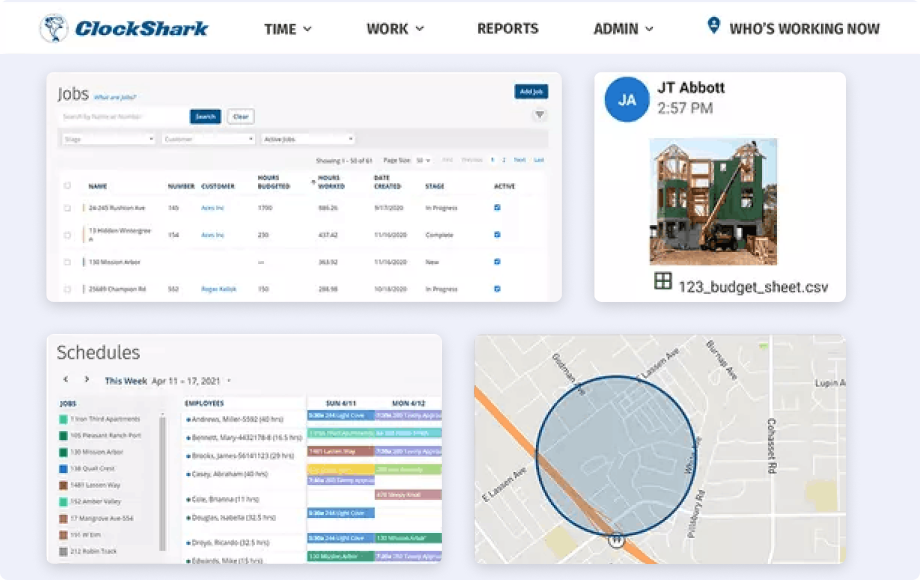Open the Stage filter dropdown
Image resolution: width=920 pixels, height=580 pixels.
tap(110, 139)
